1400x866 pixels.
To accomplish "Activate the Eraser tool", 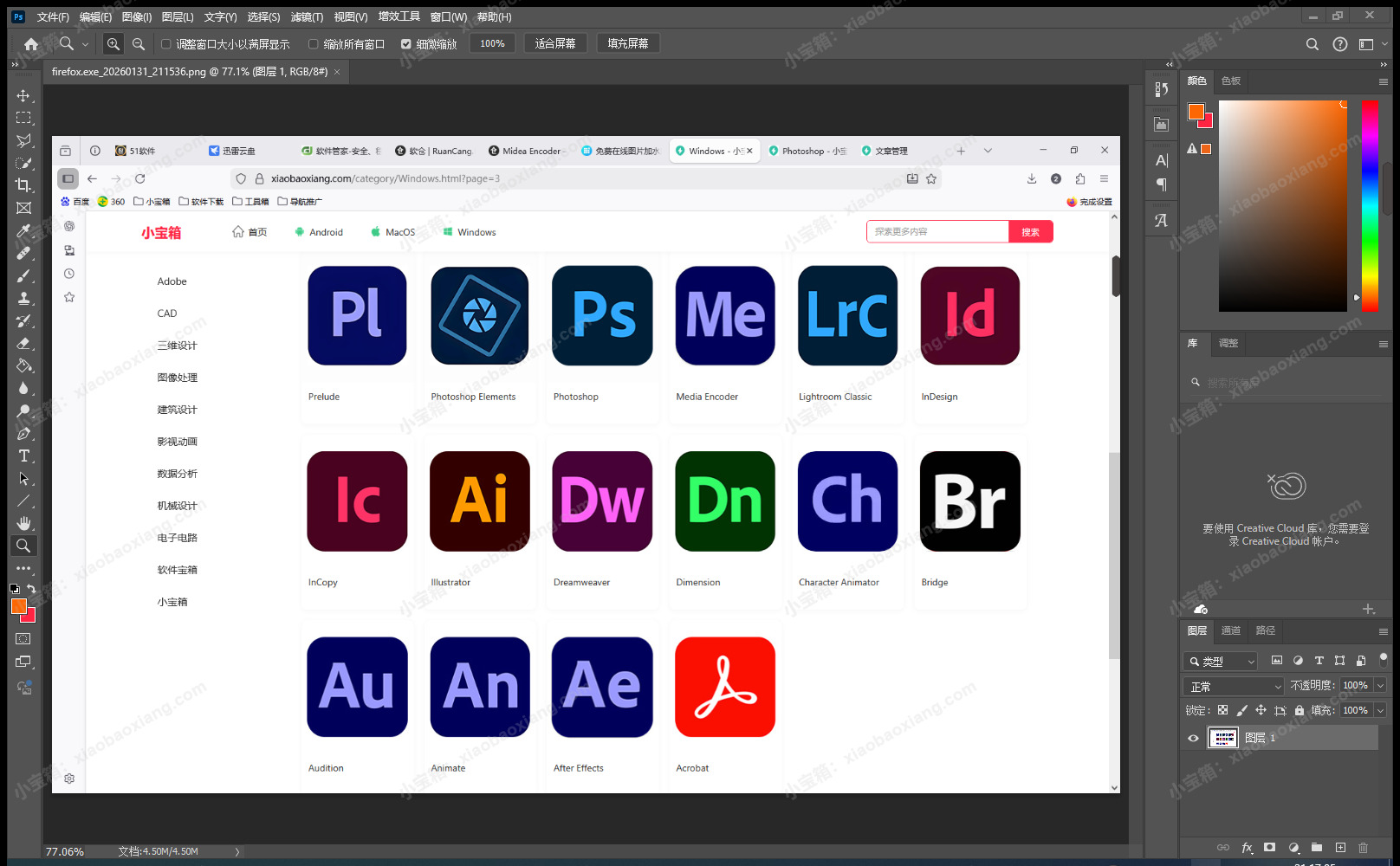I will [x=23, y=343].
